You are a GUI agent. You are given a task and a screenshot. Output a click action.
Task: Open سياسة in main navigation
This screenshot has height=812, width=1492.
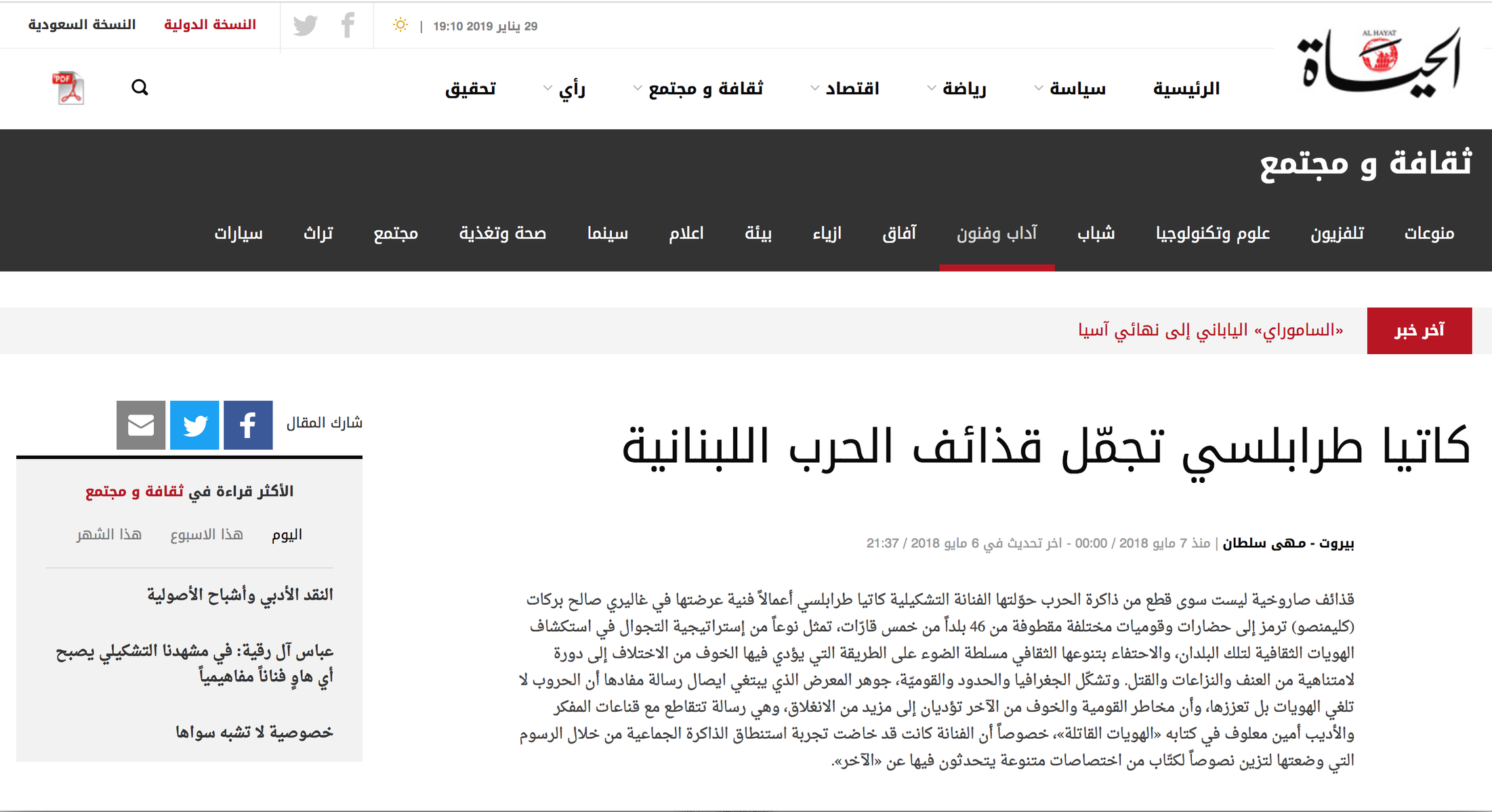[1077, 89]
